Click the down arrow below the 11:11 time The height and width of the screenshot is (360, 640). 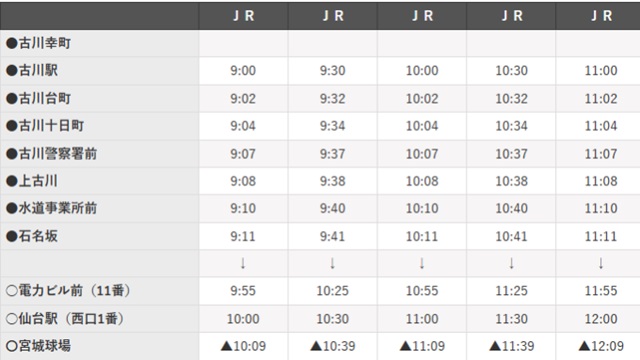tap(601, 263)
